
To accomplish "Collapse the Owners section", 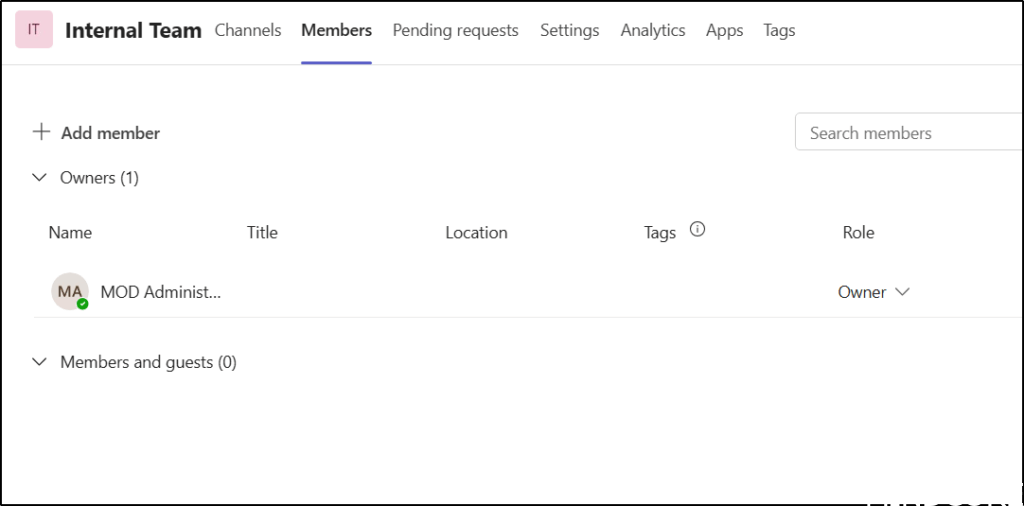I will [40, 178].
